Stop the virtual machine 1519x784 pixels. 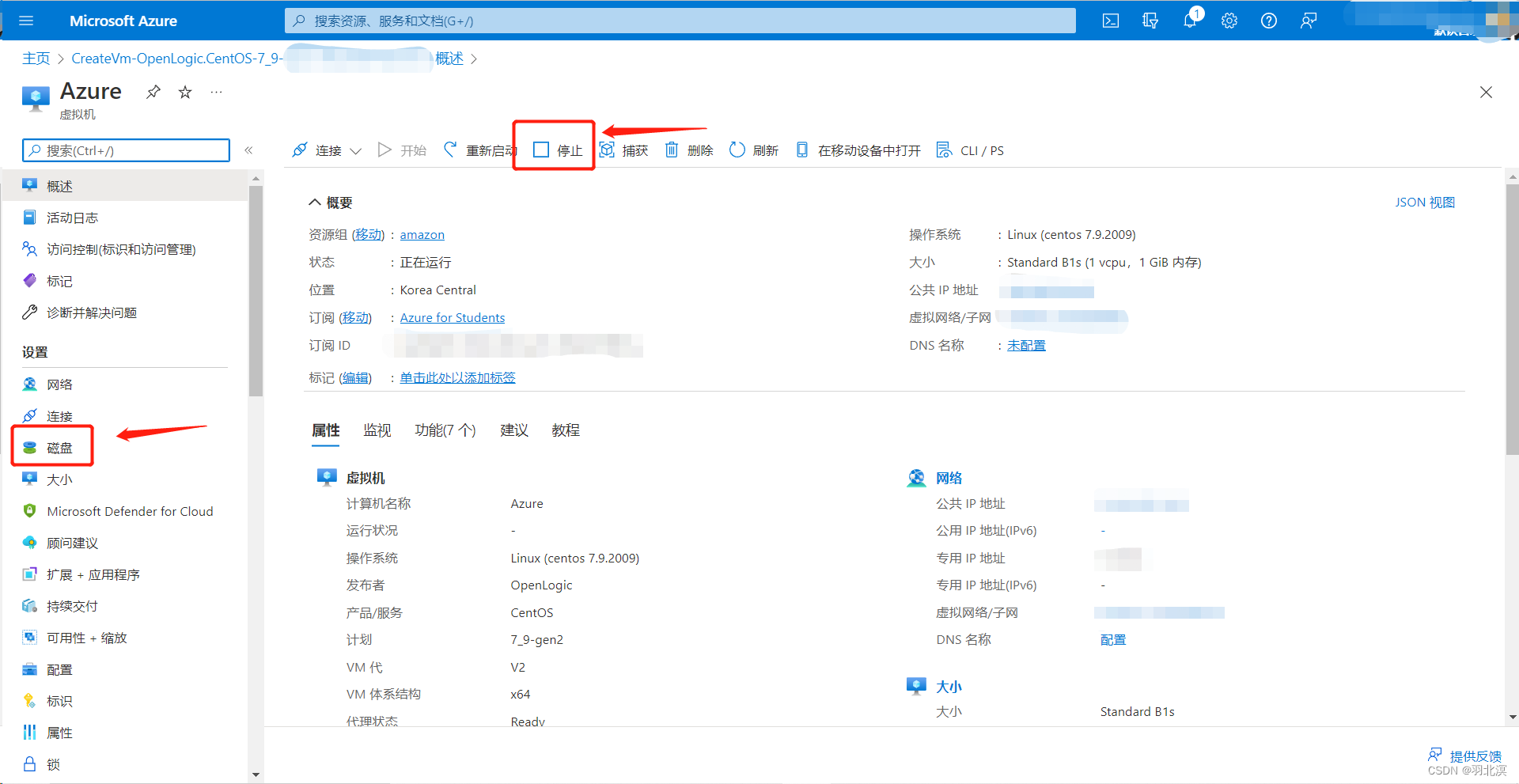pyautogui.click(x=558, y=150)
